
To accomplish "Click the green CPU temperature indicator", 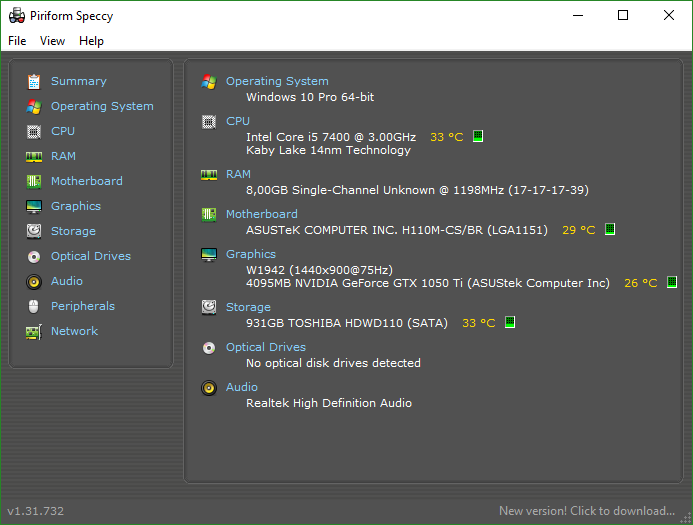I will (x=478, y=136).
